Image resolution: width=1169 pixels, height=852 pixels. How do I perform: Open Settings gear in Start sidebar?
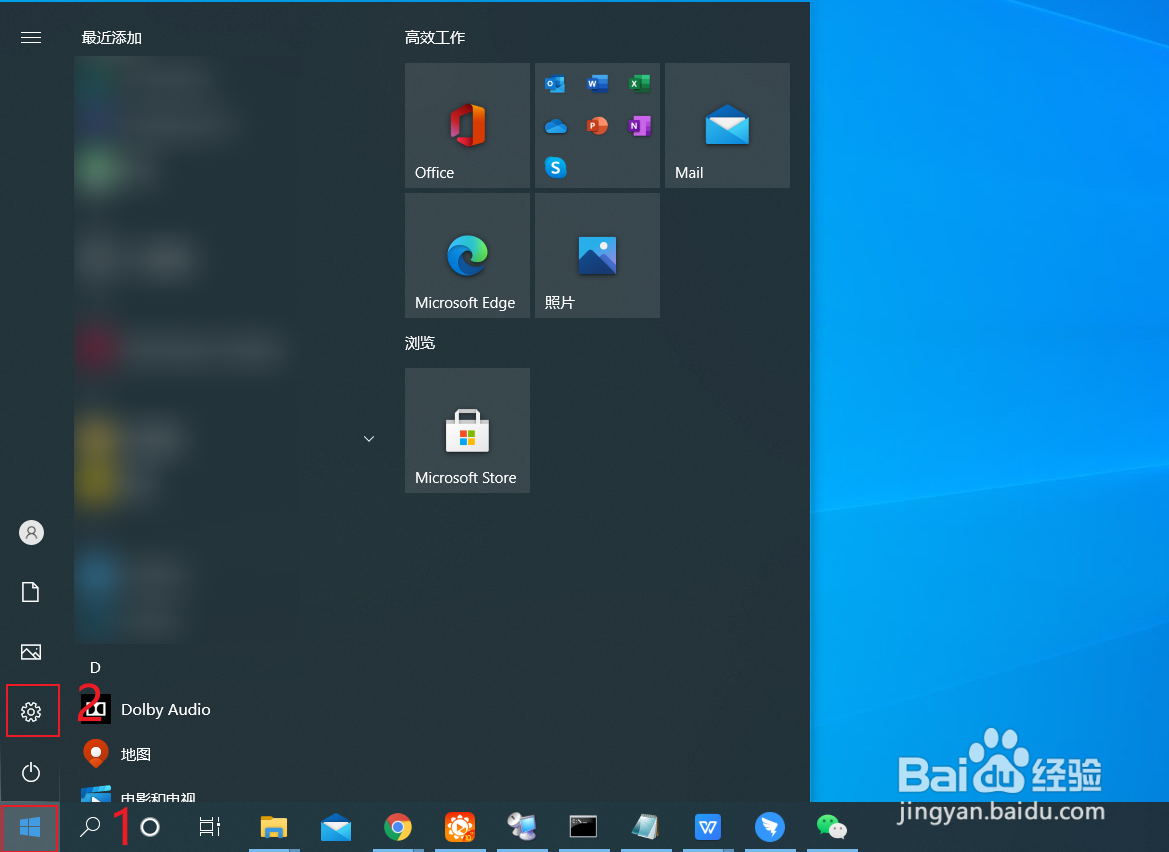point(31,712)
